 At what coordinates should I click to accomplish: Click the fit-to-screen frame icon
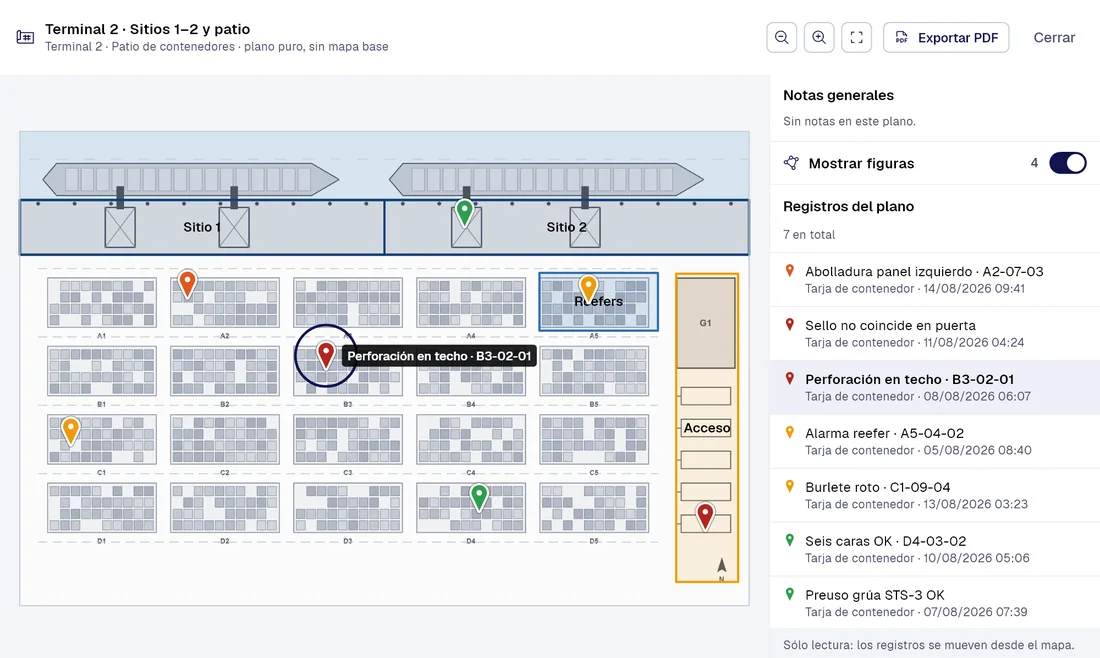click(857, 37)
